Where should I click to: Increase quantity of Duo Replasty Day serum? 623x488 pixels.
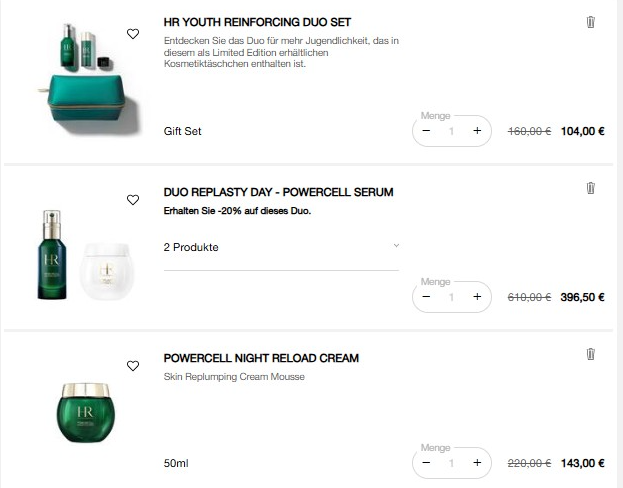coord(477,297)
